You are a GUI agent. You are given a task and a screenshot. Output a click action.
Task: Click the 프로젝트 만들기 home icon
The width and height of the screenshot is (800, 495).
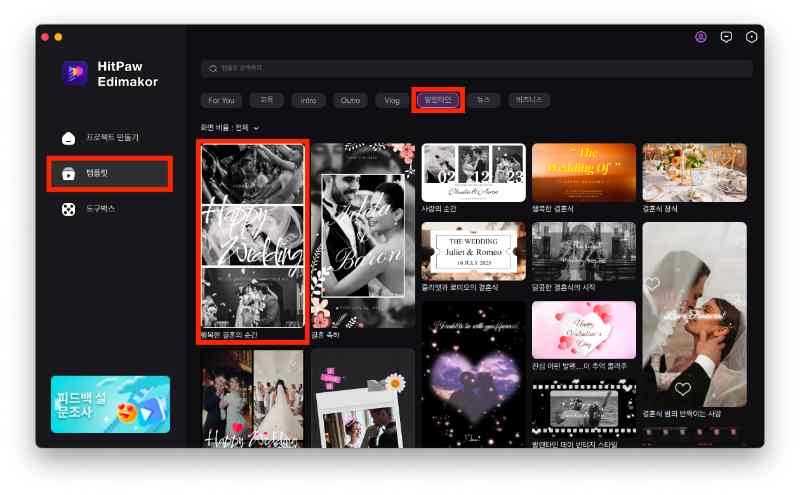coord(68,137)
